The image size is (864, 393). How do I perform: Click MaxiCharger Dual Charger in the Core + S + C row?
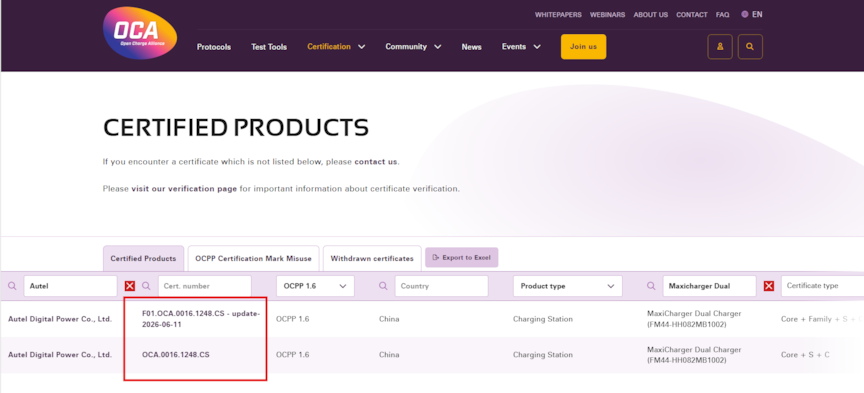694,355
